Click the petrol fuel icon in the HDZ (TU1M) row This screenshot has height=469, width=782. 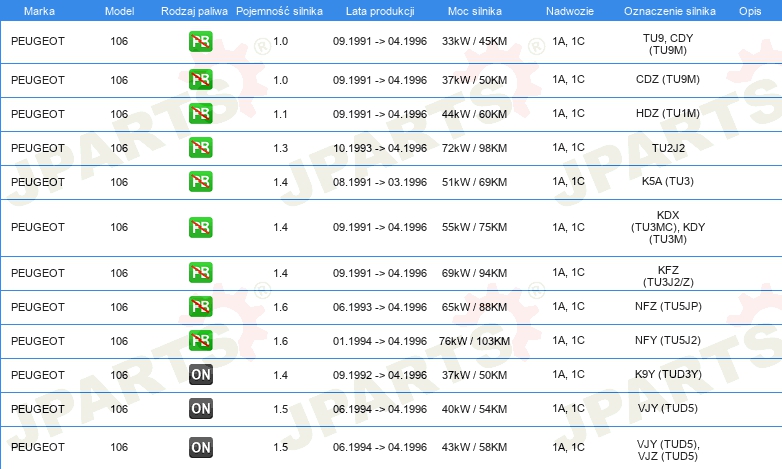click(200, 114)
